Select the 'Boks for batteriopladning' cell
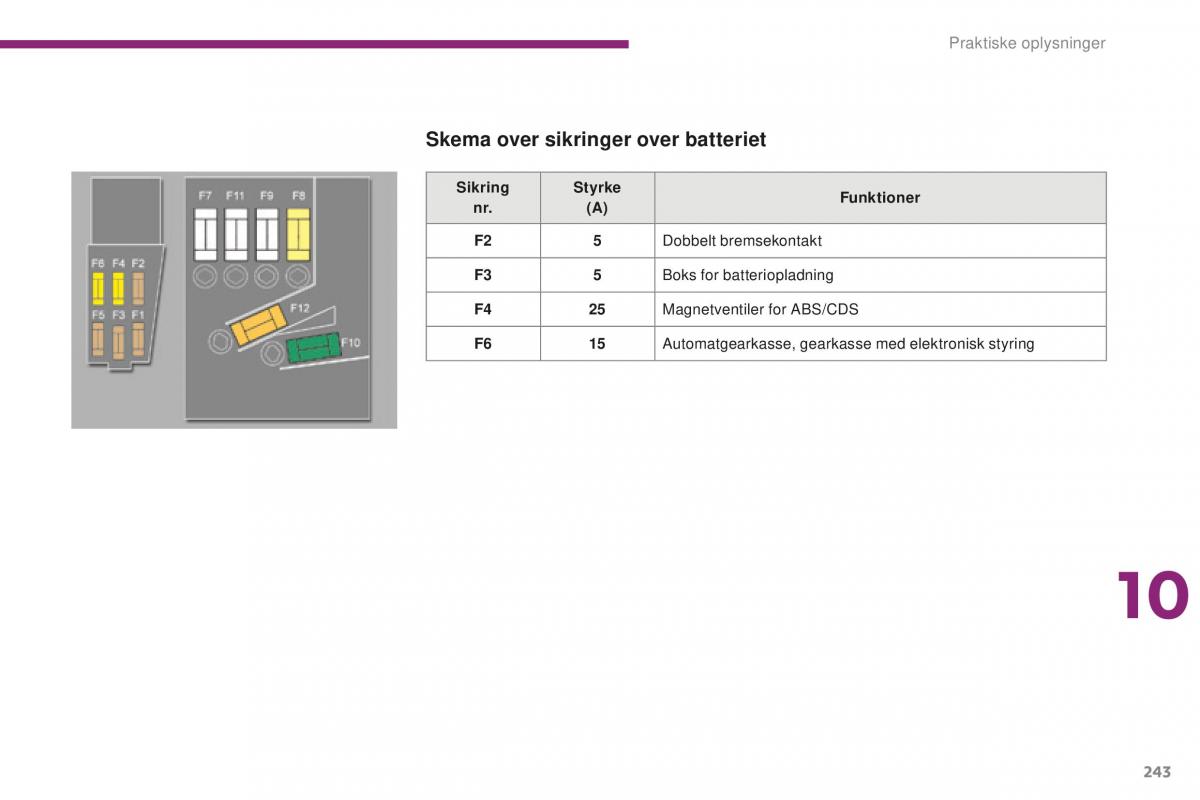Viewport: 1200px width, 800px height. 880,275
